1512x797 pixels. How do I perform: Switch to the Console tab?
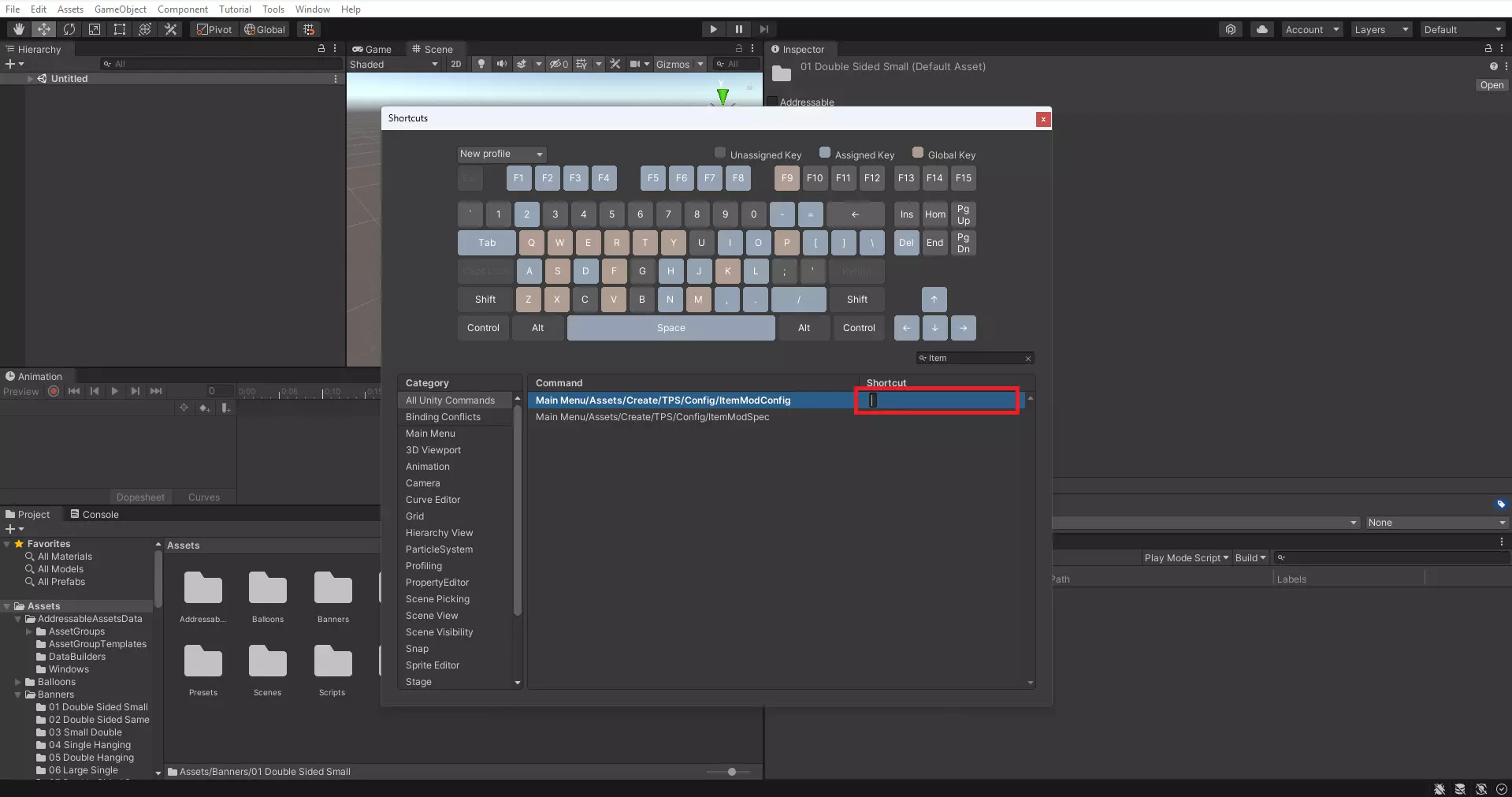click(95, 514)
